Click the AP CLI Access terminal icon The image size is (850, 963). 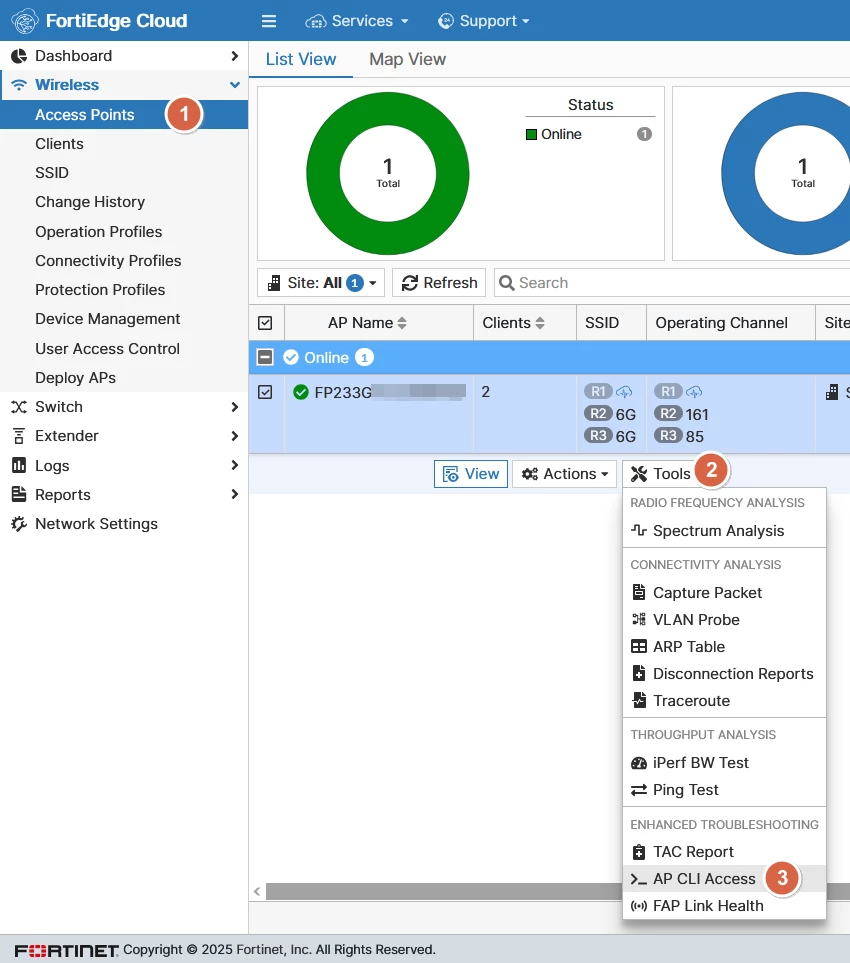pos(639,879)
